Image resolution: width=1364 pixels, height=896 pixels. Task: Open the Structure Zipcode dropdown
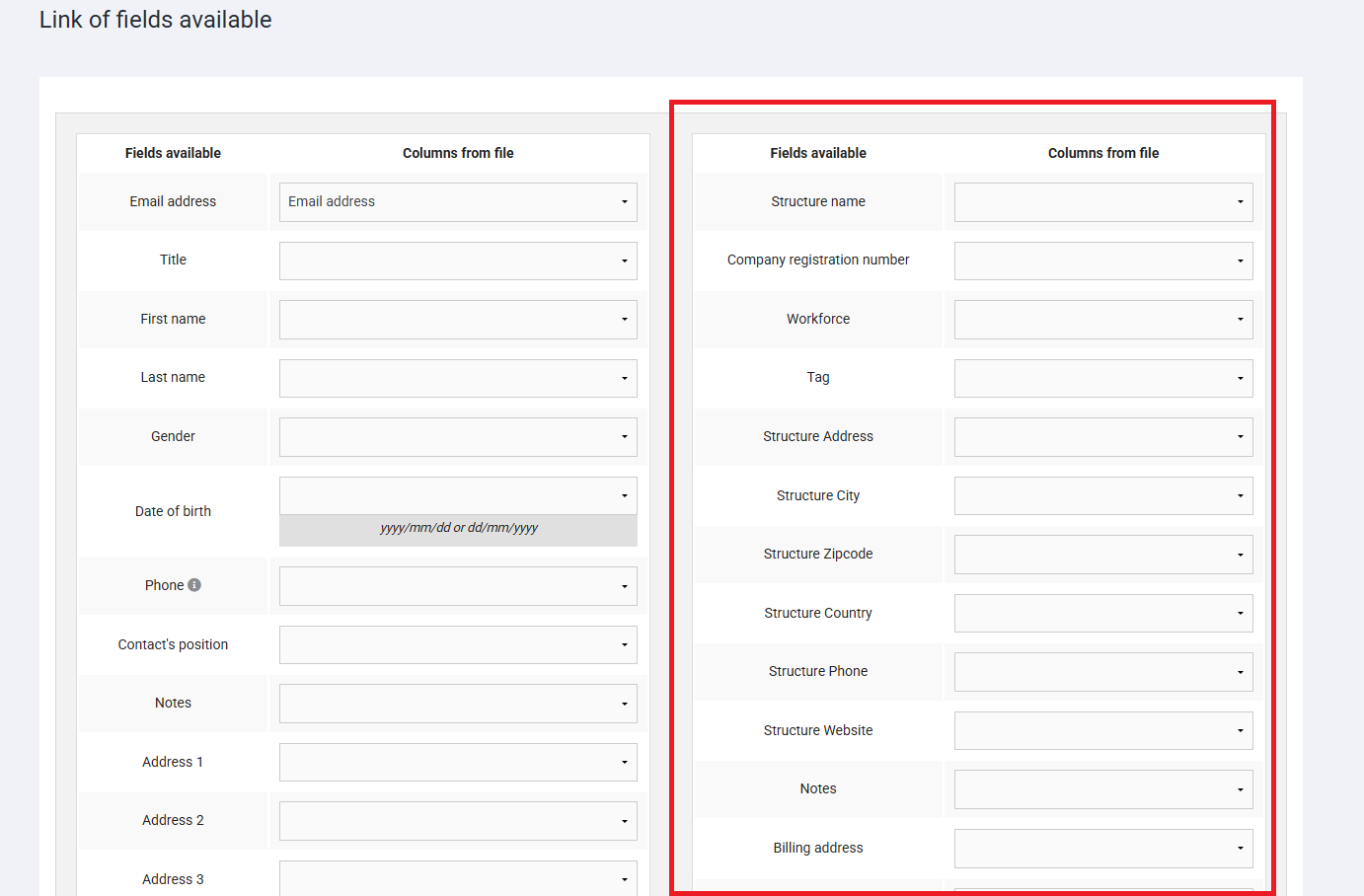[x=1102, y=555]
